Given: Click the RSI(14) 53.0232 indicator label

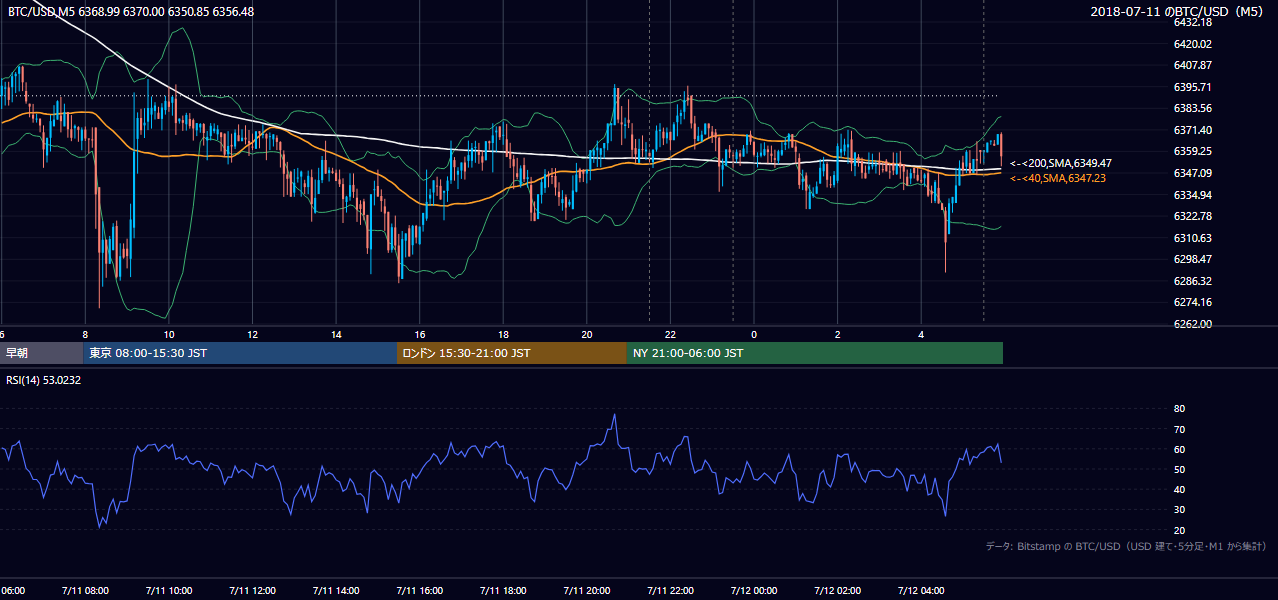Looking at the screenshot, I should 44,380.
